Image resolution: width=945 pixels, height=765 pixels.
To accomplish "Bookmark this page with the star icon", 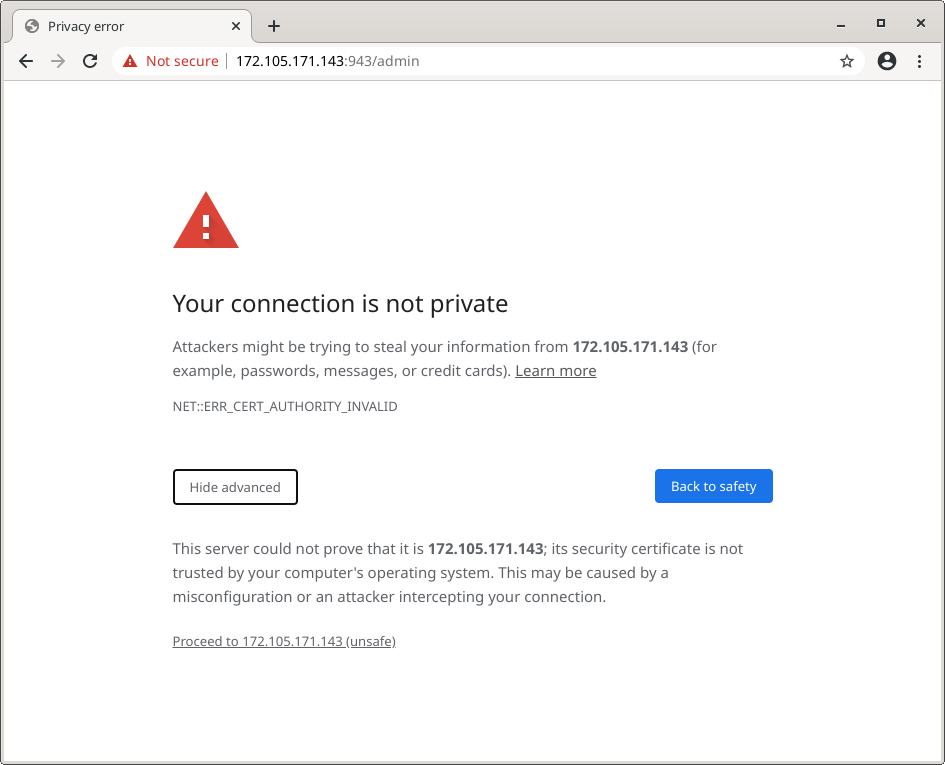I will 847,61.
